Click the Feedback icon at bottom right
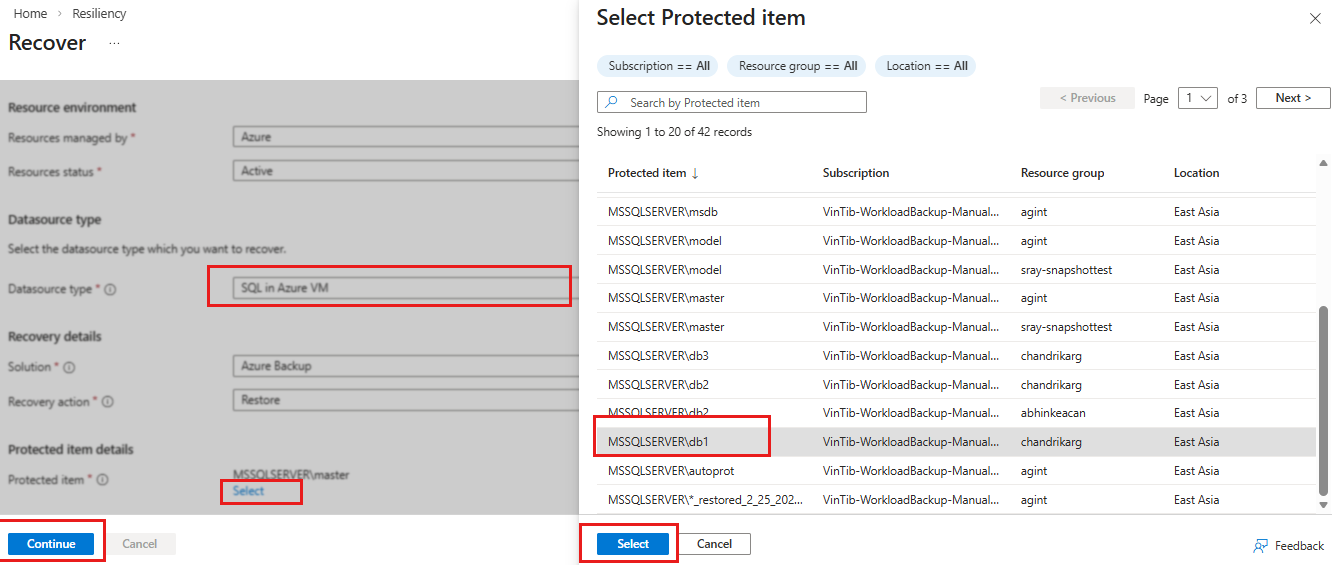Screen dimensions: 1332x565 (1261, 546)
